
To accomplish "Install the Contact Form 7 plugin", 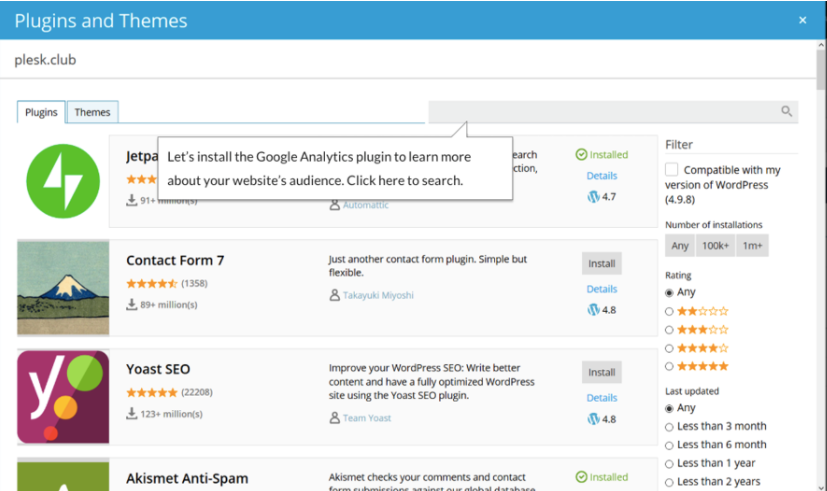I will [x=602, y=264].
